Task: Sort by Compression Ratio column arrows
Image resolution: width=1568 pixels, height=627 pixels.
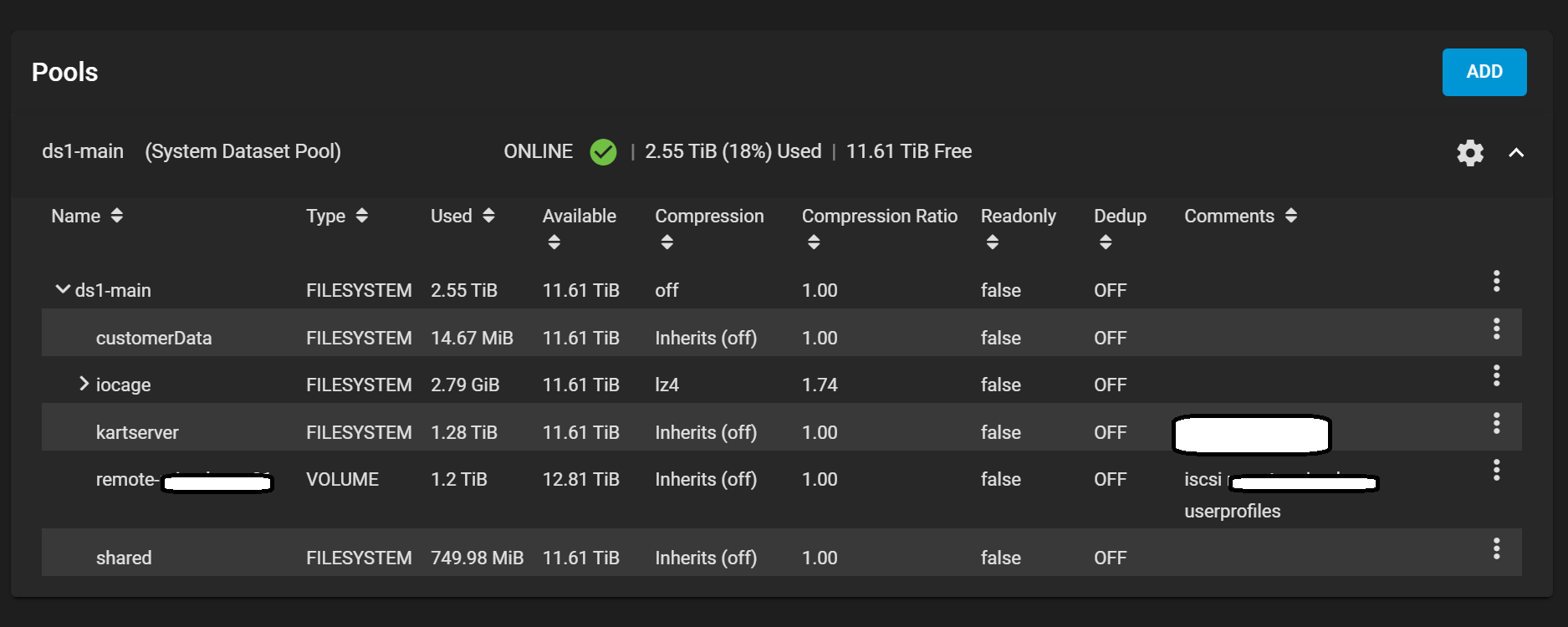Action: 814,242
